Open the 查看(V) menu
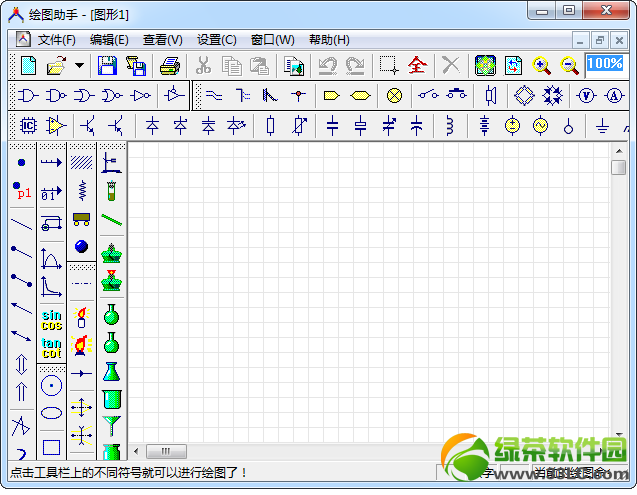The width and height of the screenshot is (637, 495). click(x=162, y=40)
